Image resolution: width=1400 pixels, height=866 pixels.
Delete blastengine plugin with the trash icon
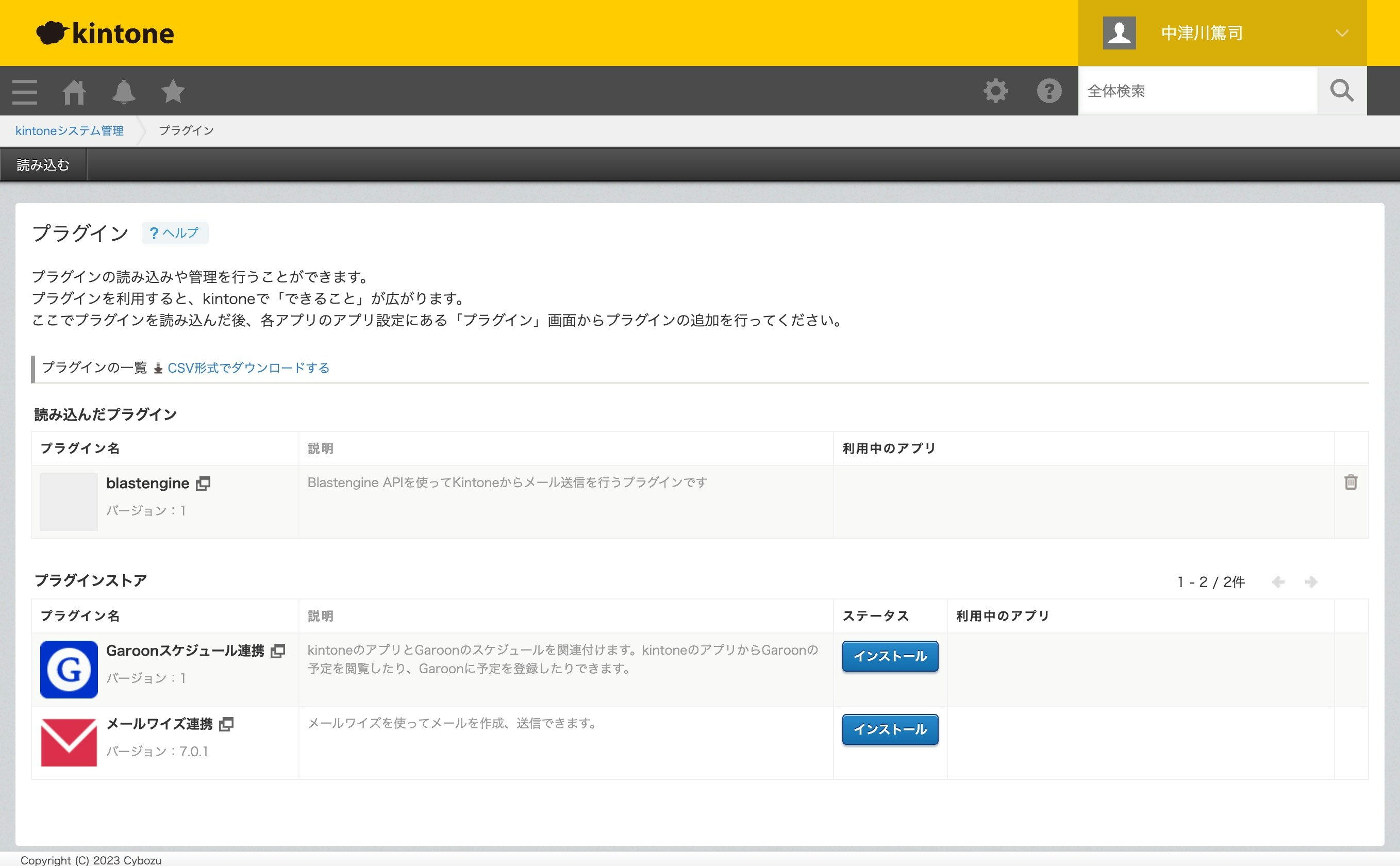tap(1352, 482)
